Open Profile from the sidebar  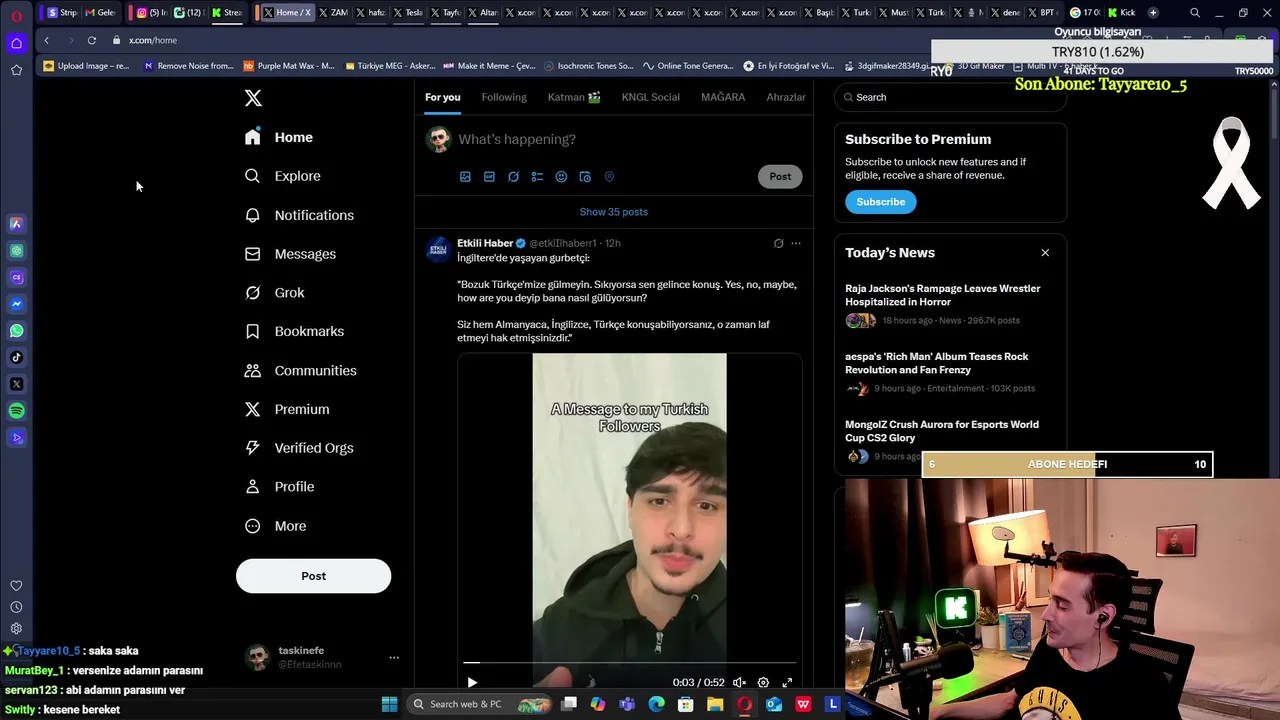point(280,487)
